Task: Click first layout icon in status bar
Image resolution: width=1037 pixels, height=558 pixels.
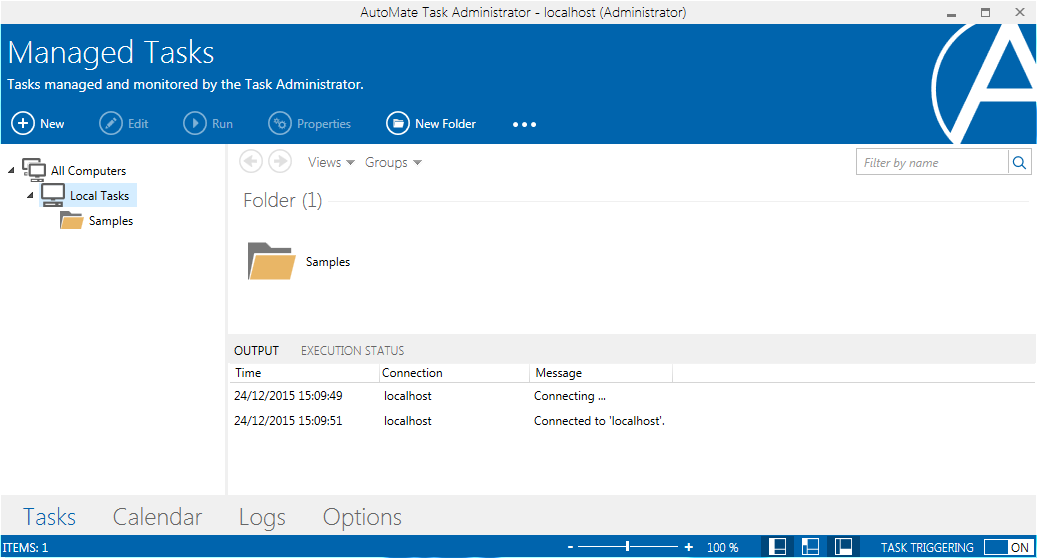Action: point(777,547)
